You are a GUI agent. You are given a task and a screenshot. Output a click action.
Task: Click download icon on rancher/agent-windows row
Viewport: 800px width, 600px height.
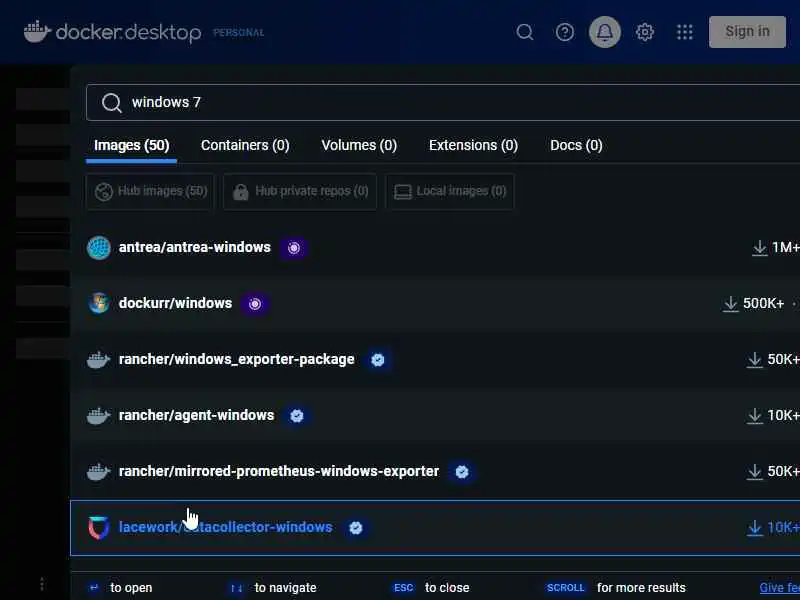tap(755, 416)
